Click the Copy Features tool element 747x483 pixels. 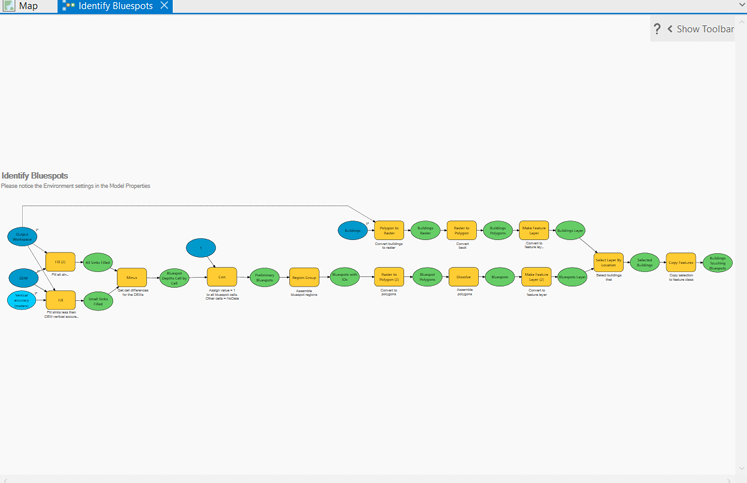pyautogui.click(x=681, y=262)
